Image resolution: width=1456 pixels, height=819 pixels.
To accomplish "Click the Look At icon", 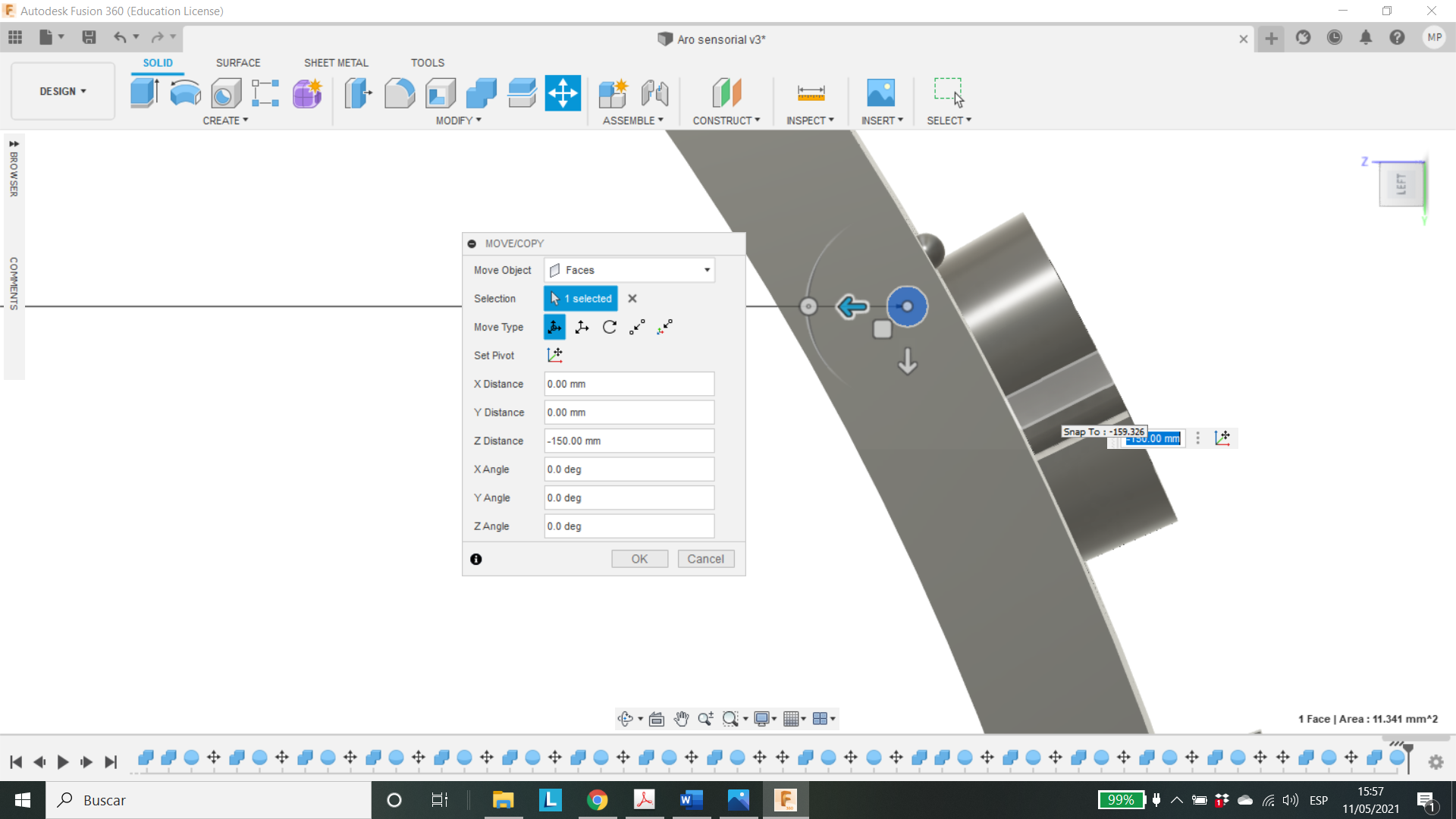I will (657, 719).
